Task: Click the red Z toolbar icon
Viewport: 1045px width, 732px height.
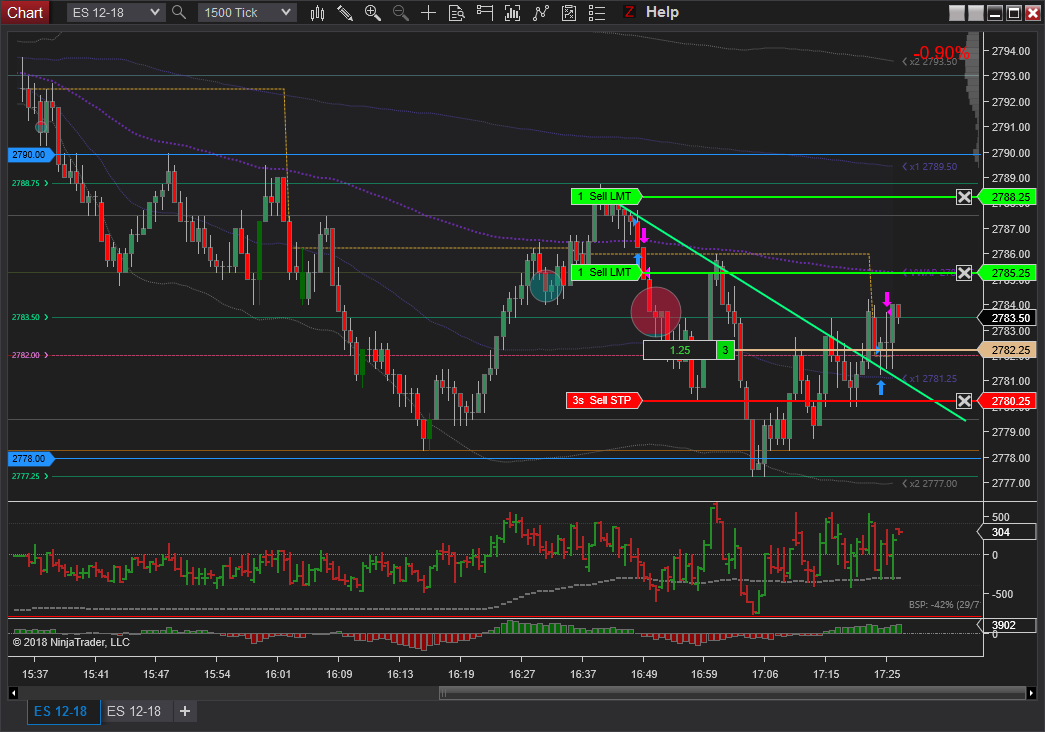Action: point(628,12)
